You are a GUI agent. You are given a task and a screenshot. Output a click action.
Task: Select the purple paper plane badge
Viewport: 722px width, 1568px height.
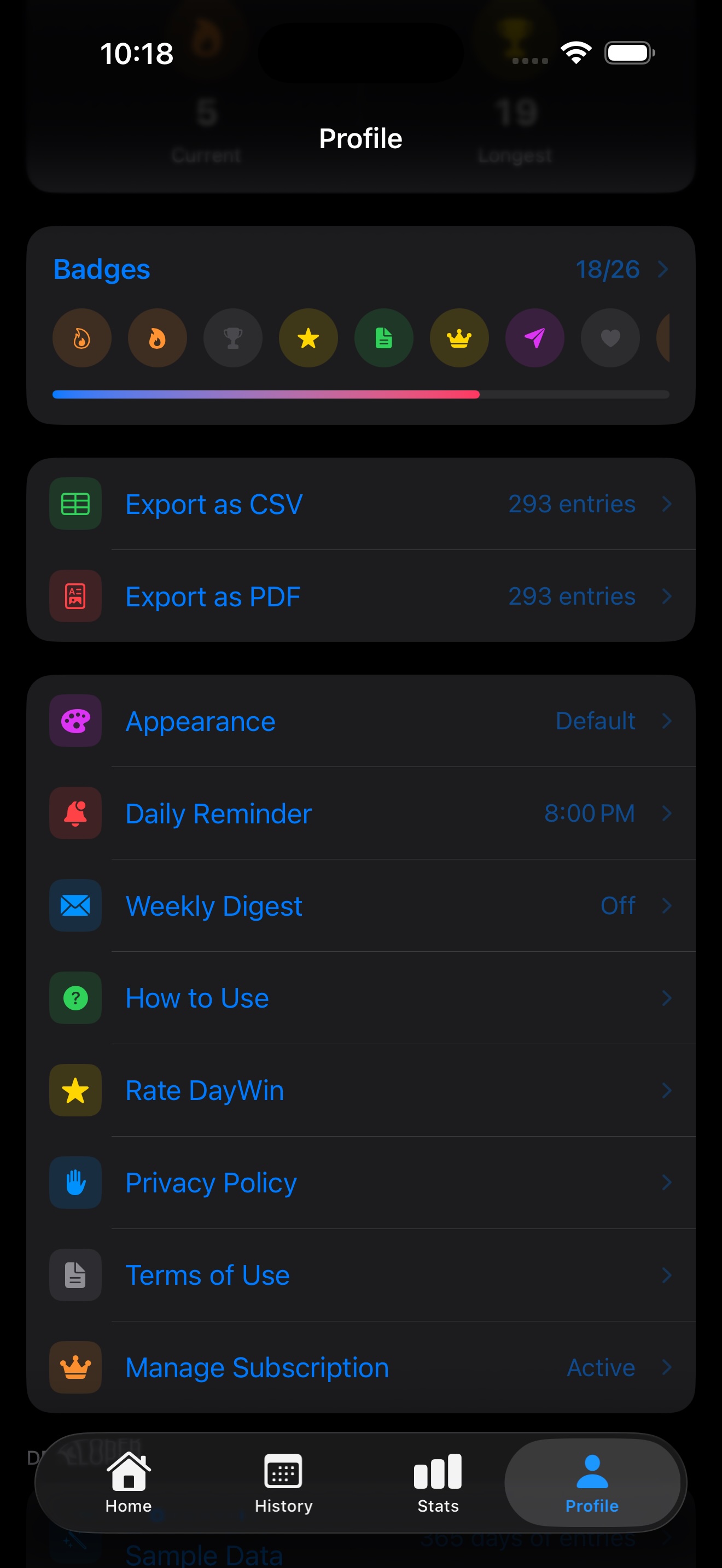click(534, 338)
